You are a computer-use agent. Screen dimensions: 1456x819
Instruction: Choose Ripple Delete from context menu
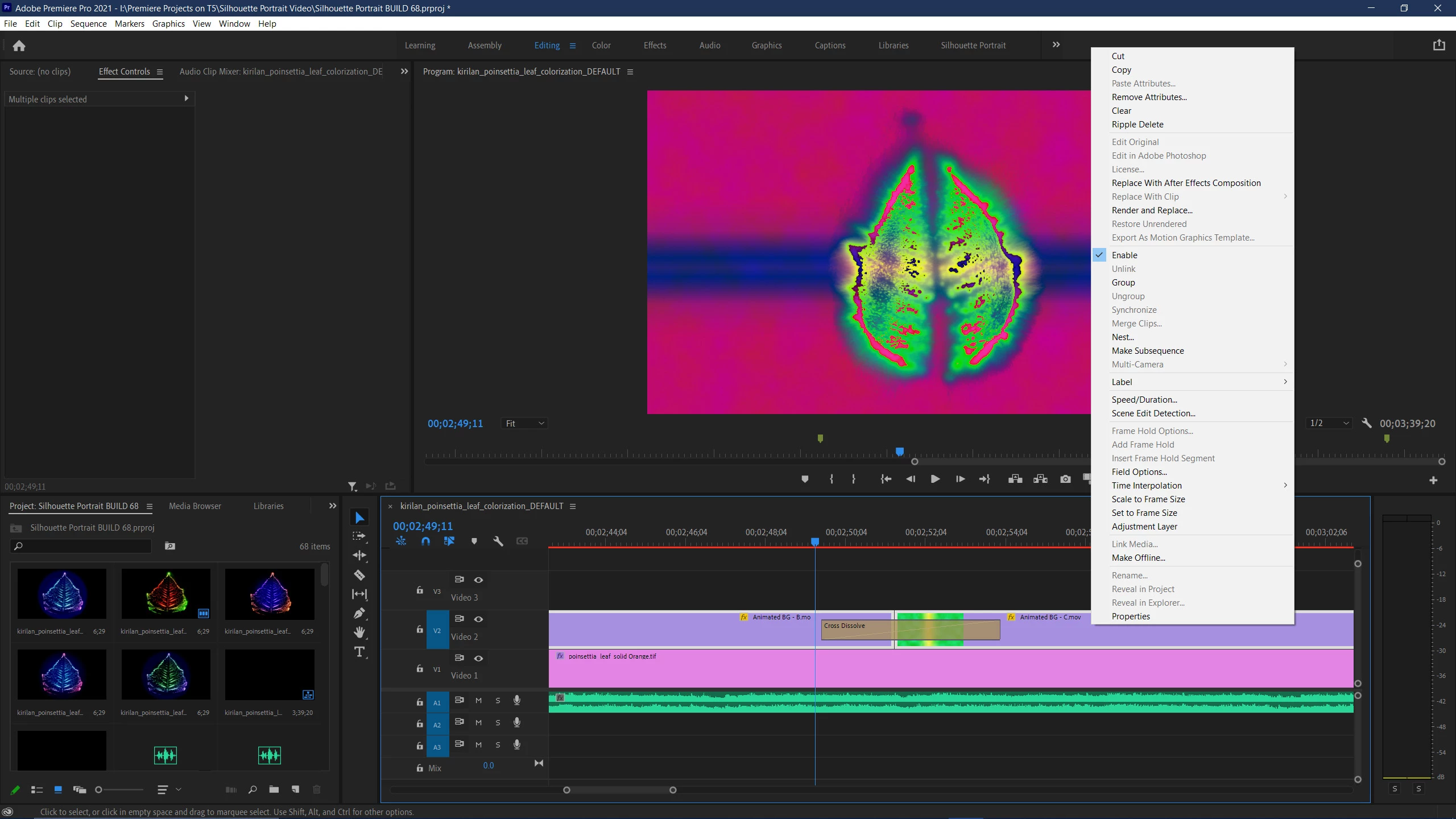click(1137, 125)
